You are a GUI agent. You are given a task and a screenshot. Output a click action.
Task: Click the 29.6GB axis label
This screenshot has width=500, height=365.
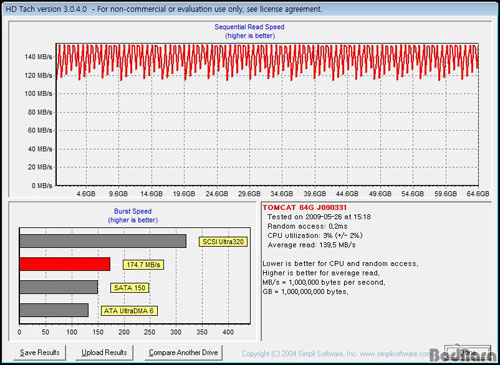(249, 194)
